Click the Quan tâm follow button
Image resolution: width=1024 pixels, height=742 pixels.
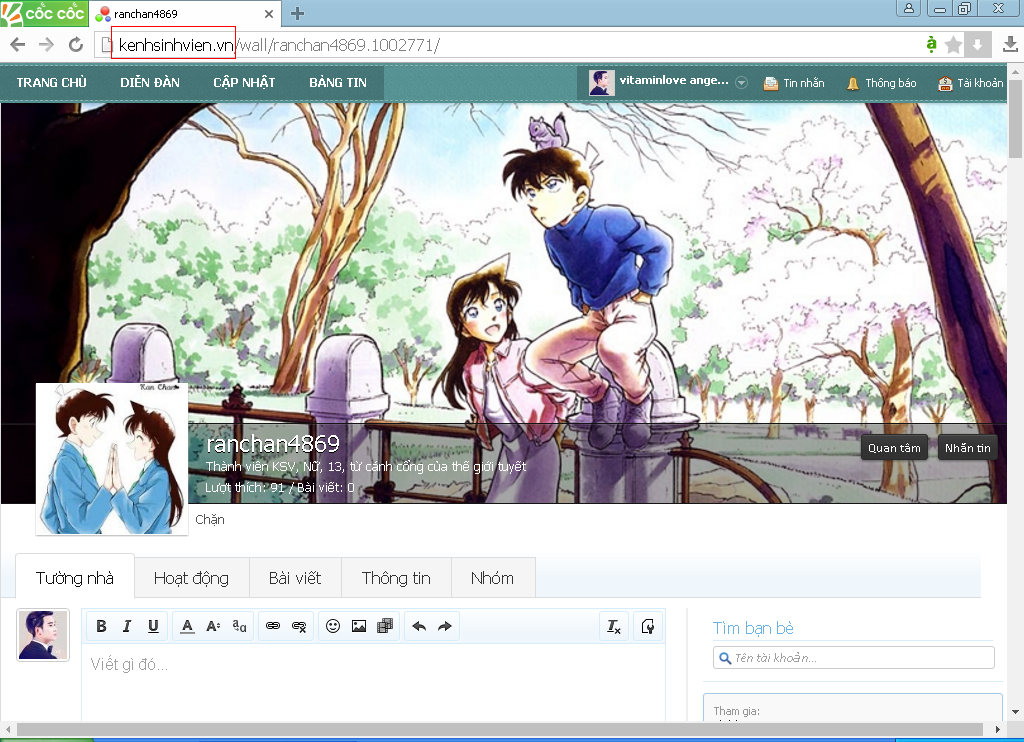(894, 448)
